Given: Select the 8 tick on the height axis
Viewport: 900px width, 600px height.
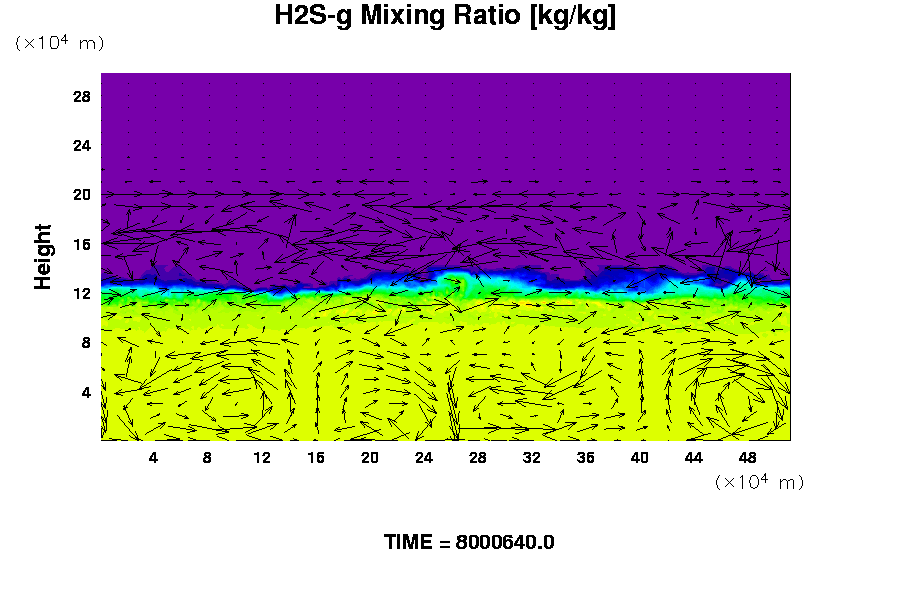Looking at the screenshot, I should [x=86, y=343].
